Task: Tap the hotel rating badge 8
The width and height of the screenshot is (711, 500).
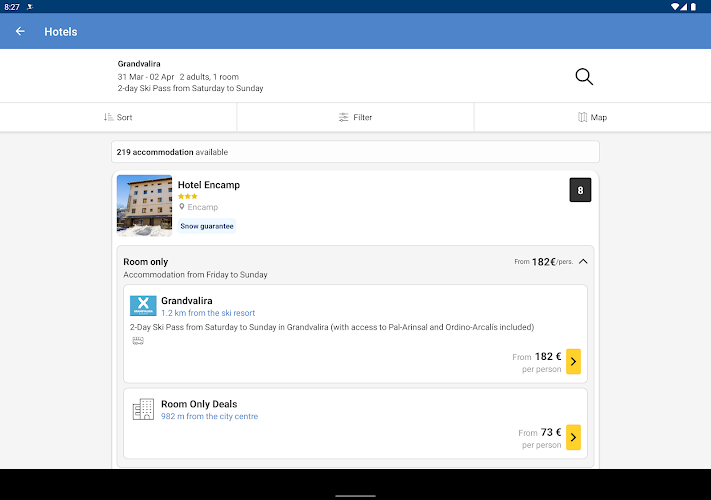Action: (x=580, y=190)
